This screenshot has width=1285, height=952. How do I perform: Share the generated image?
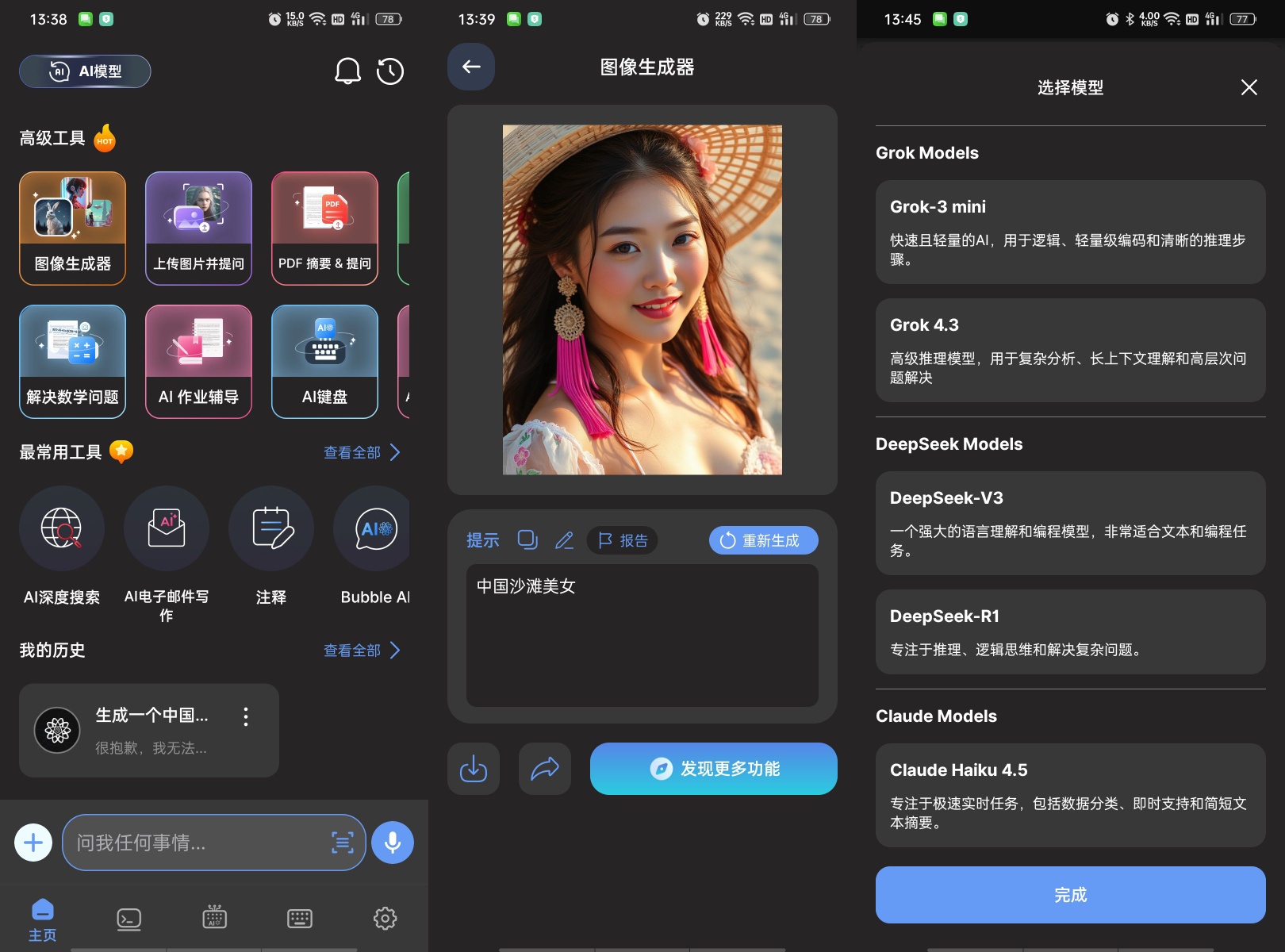pyautogui.click(x=545, y=769)
